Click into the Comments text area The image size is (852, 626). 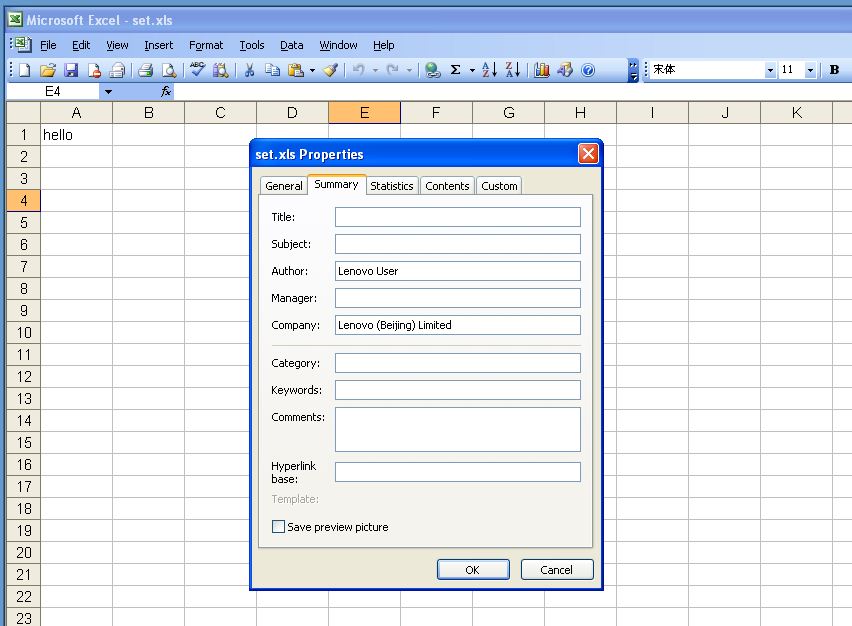(458, 429)
